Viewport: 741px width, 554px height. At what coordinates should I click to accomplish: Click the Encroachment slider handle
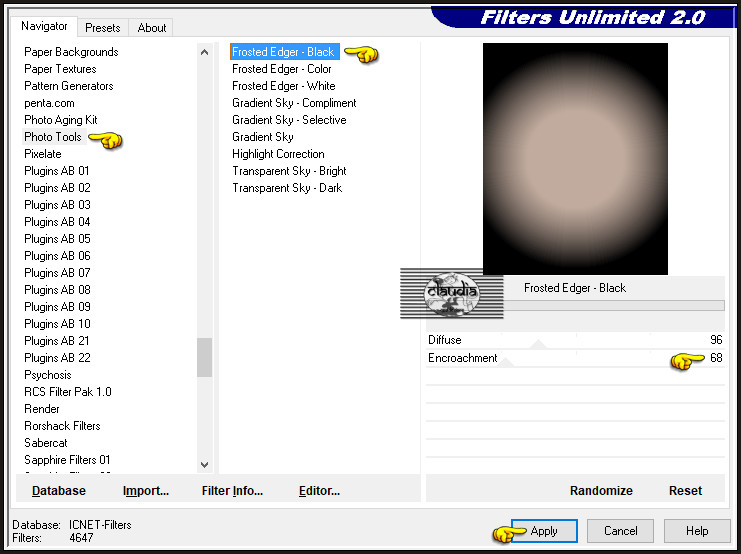(505, 363)
